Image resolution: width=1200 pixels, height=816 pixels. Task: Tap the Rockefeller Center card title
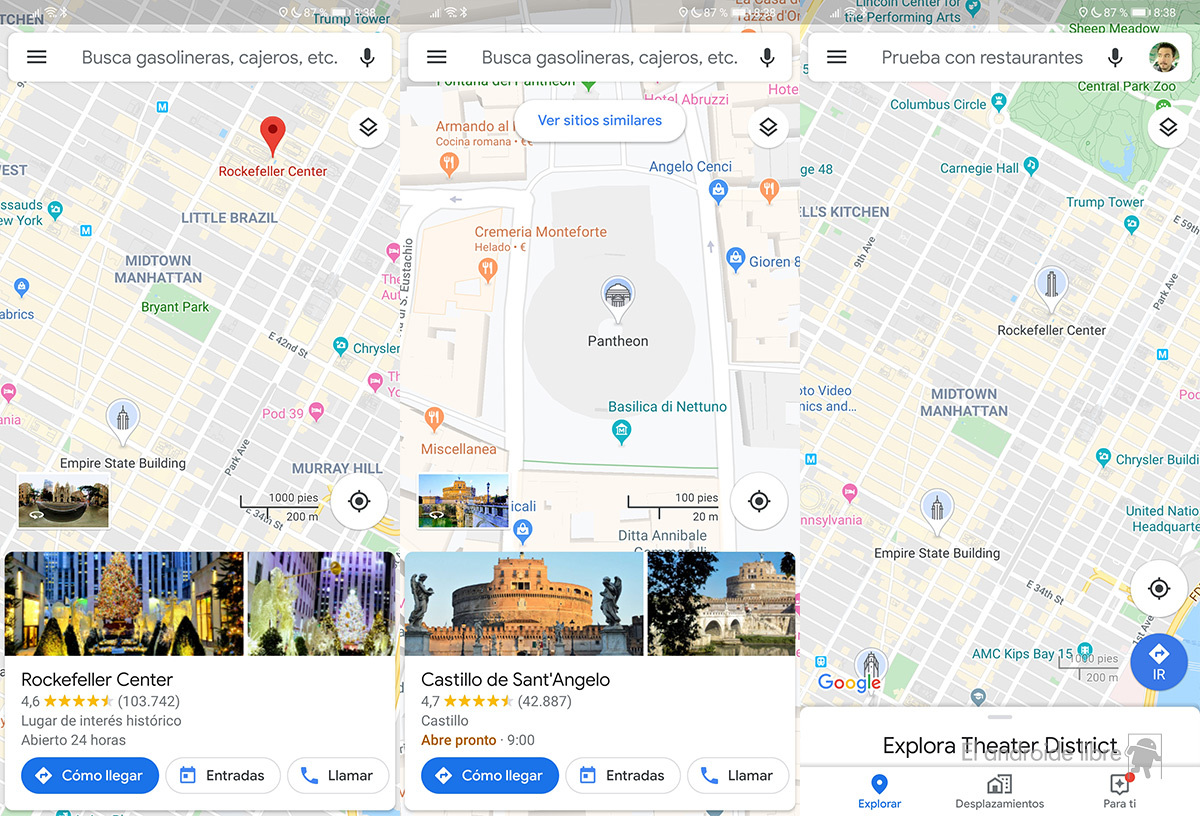pyautogui.click(x=97, y=680)
